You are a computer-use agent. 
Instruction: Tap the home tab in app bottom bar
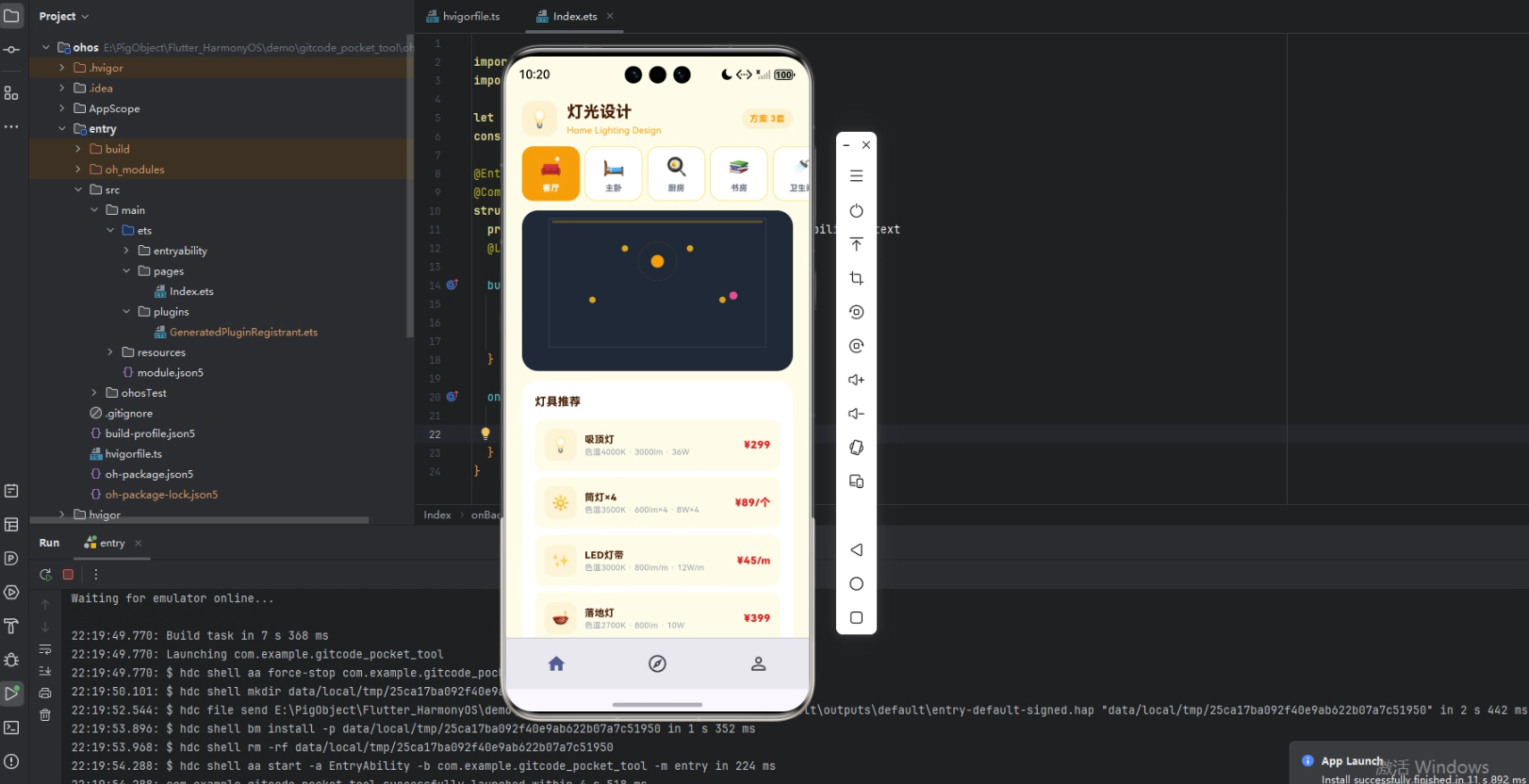click(556, 663)
